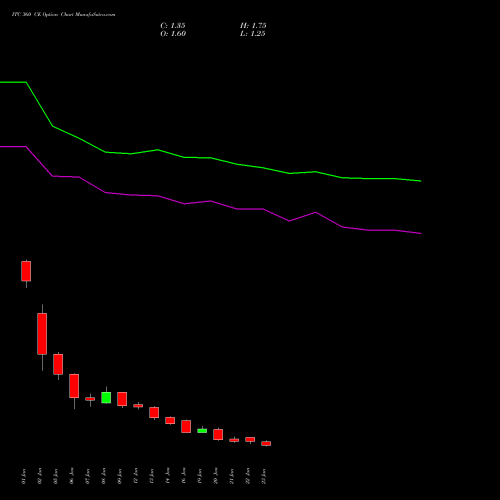Click the 07 Jan date label

point(88,476)
